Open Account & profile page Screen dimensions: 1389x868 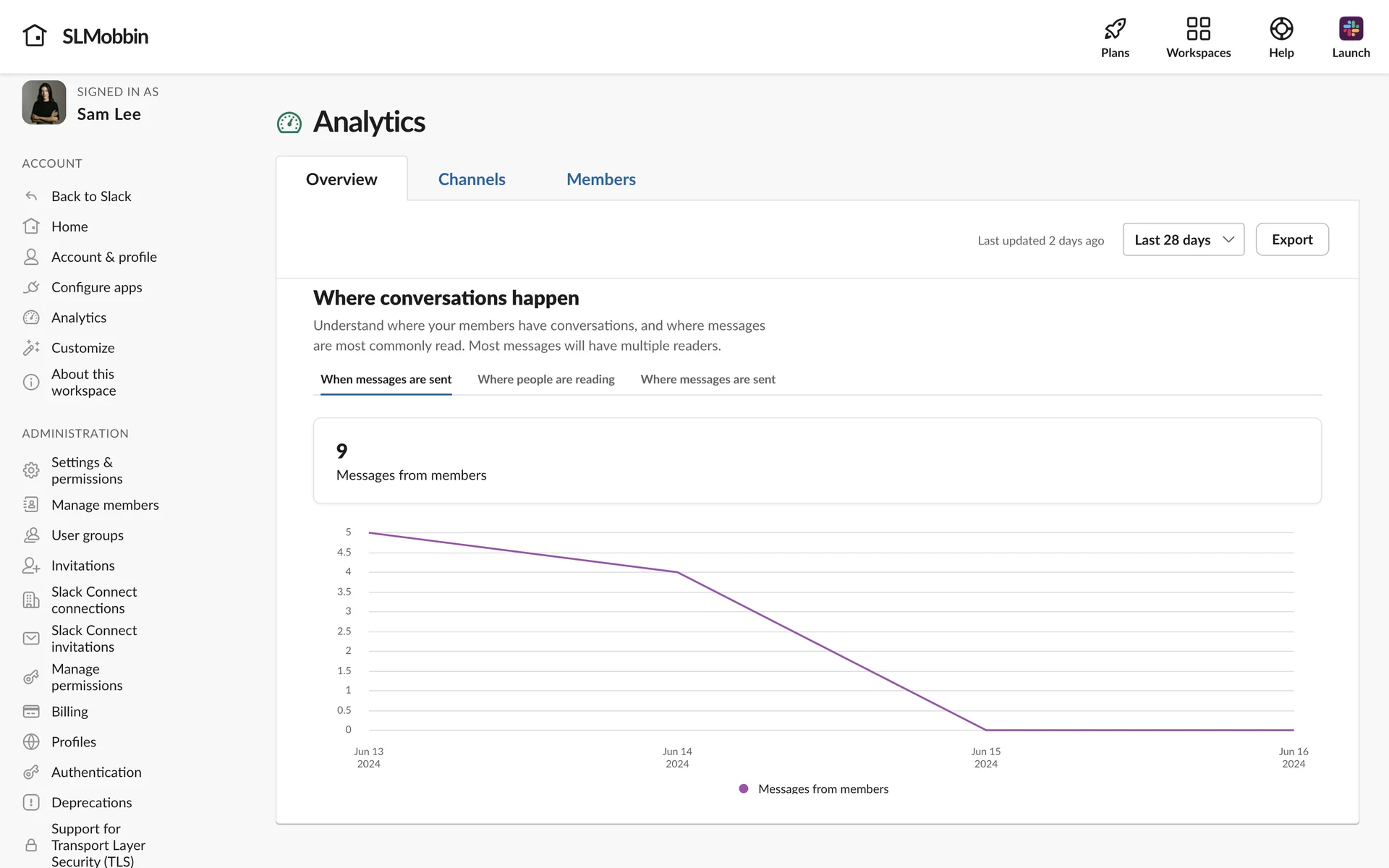click(103, 257)
